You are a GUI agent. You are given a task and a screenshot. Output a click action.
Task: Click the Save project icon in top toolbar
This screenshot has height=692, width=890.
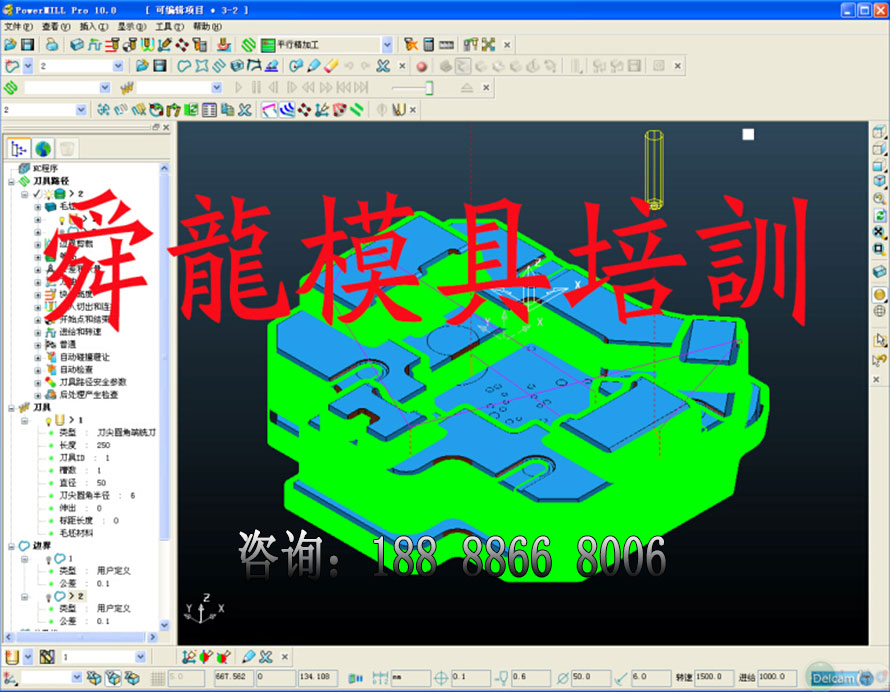tap(27, 45)
